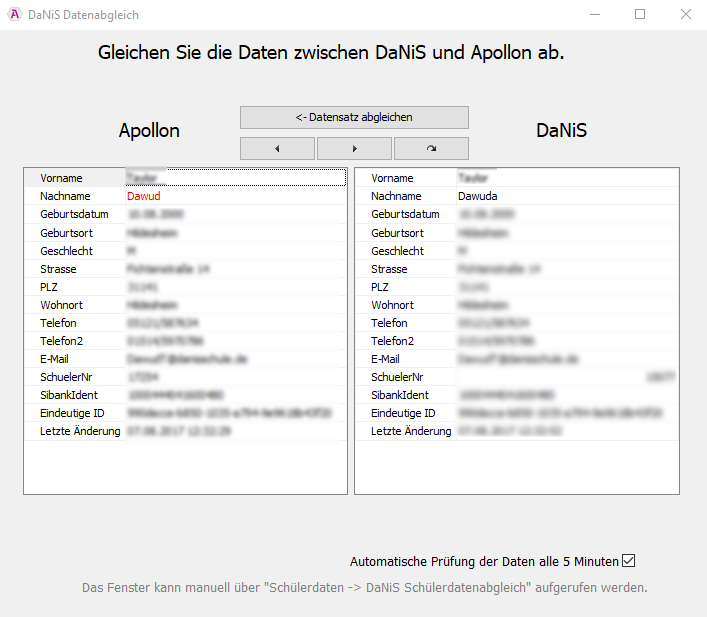Click the DaNiS 'E-Mail' row label
The height and width of the screenshot is (617, 707).
385,359
